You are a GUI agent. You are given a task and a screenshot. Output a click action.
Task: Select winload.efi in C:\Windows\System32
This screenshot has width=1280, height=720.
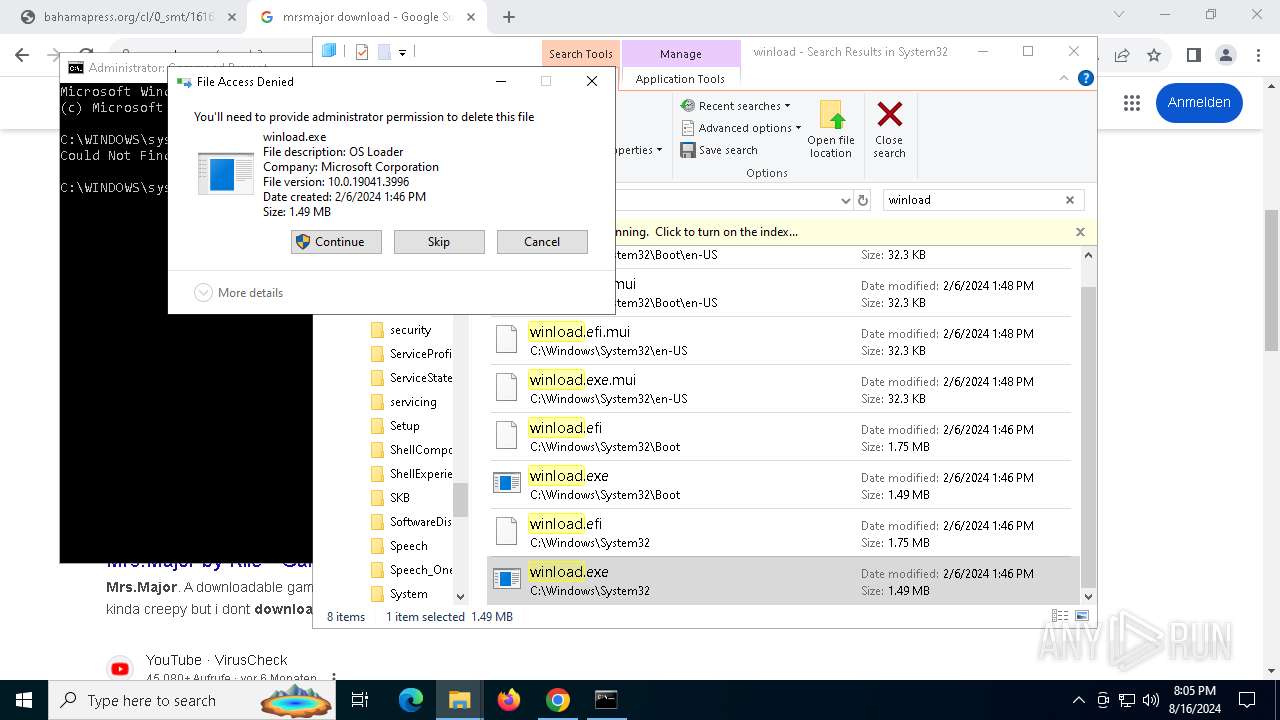point(780,533)
